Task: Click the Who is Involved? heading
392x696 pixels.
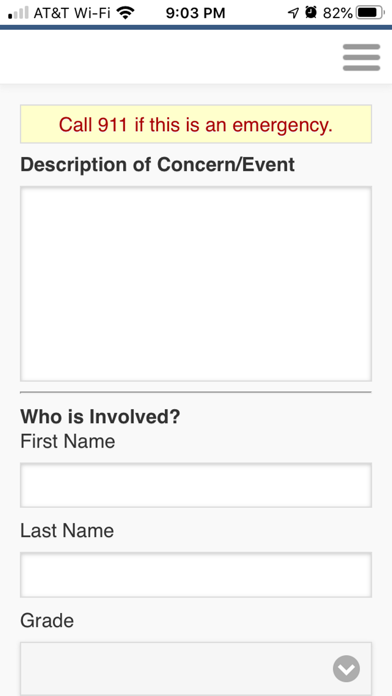Action: (100, 417)
